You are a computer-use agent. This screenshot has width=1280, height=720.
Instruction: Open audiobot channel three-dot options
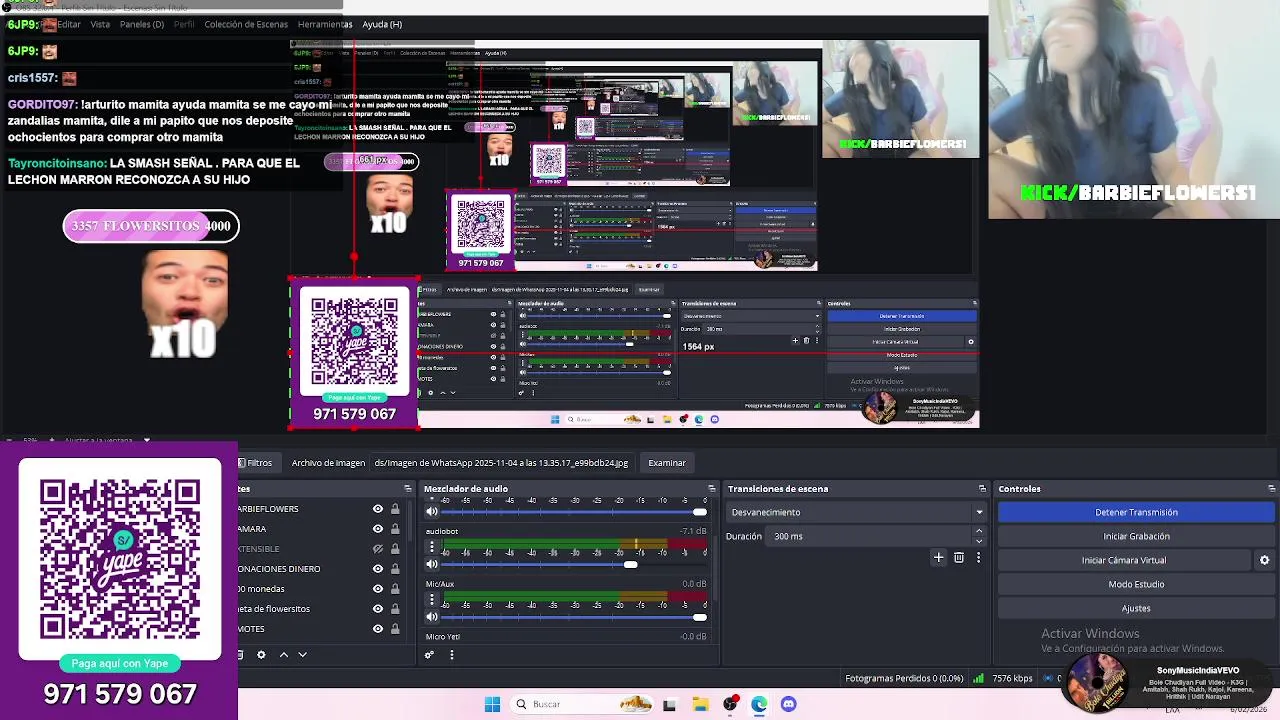(x=432, y=547)
